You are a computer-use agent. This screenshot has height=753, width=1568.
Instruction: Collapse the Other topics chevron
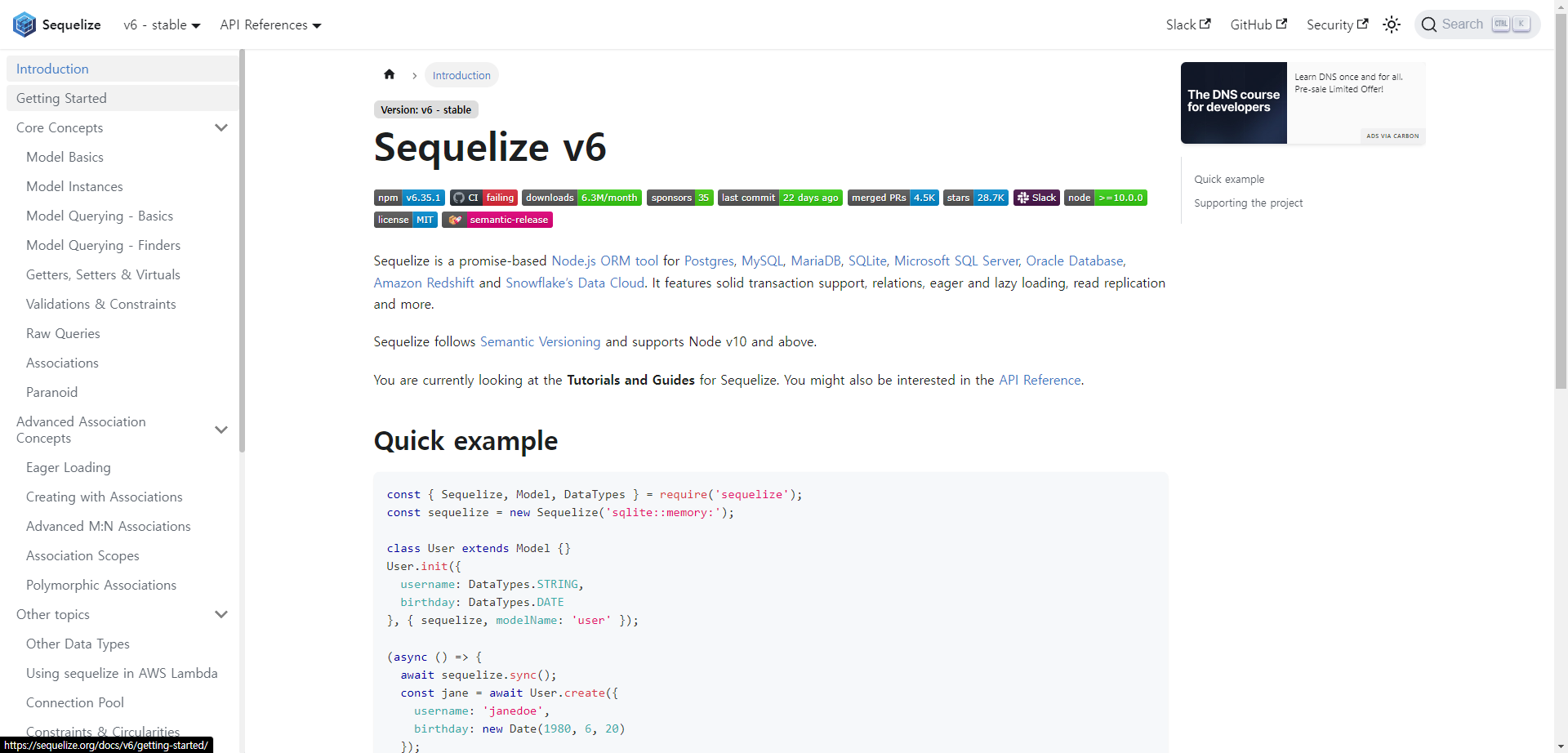[x=220, y=614]
